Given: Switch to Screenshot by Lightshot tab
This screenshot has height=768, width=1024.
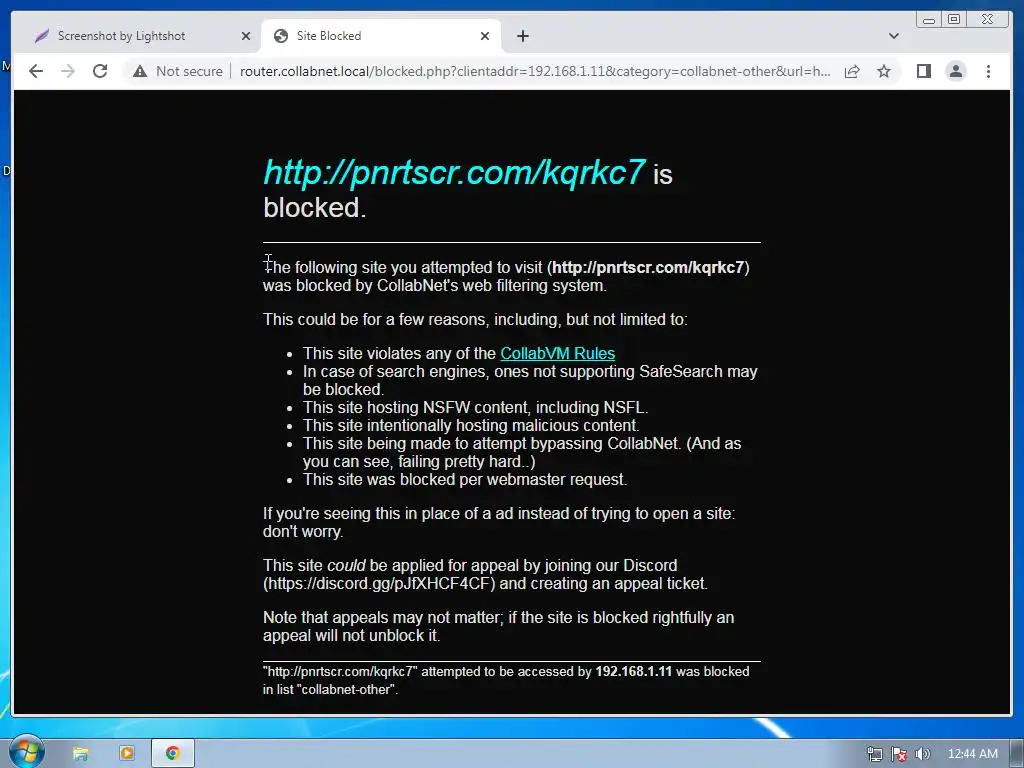Looking at the screenshot, I should [x=136, y=36].
